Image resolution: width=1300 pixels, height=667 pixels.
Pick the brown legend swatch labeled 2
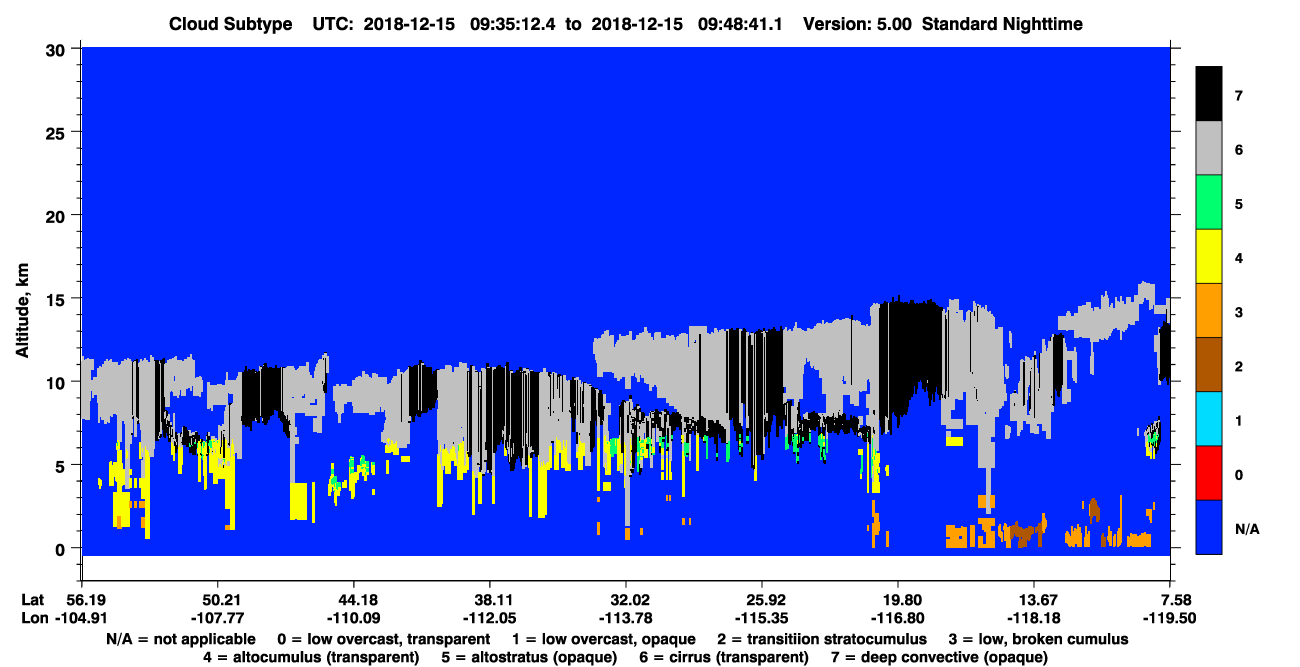click(x=1209, y=365)
